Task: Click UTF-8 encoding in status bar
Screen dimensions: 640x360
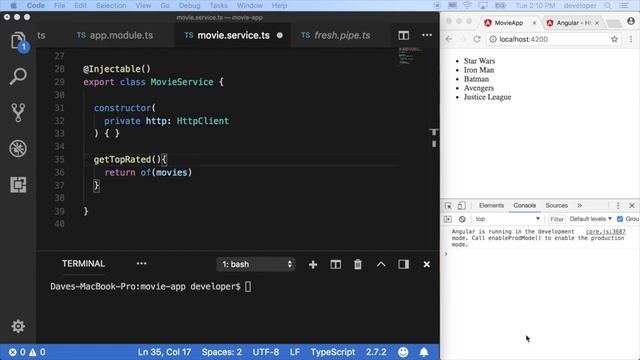Action: click(266, 352)
